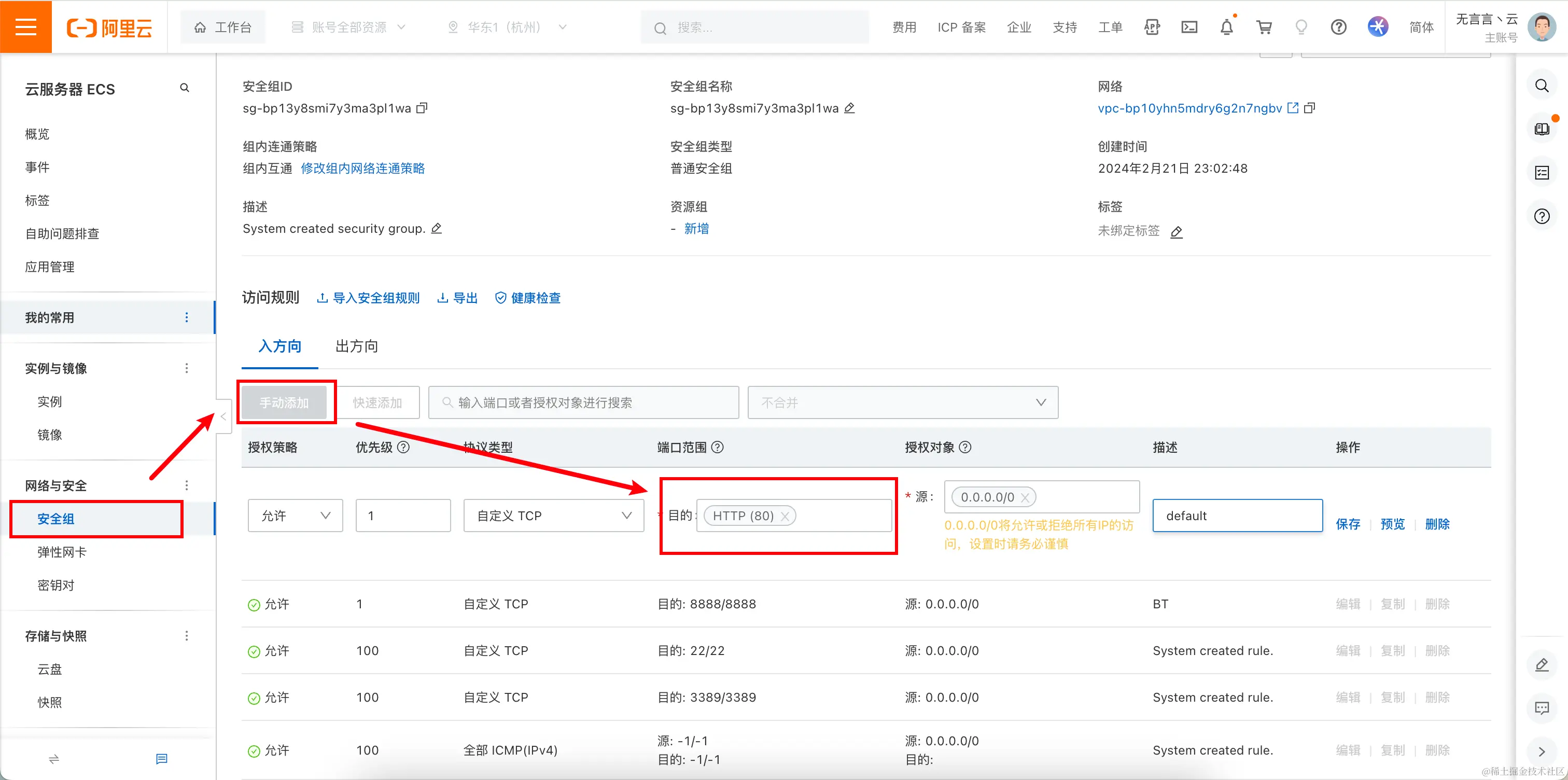Open Cloud Shell terminal icon
The image size is (1568, 780).
pyautogui.click(x=1189, y=27)
